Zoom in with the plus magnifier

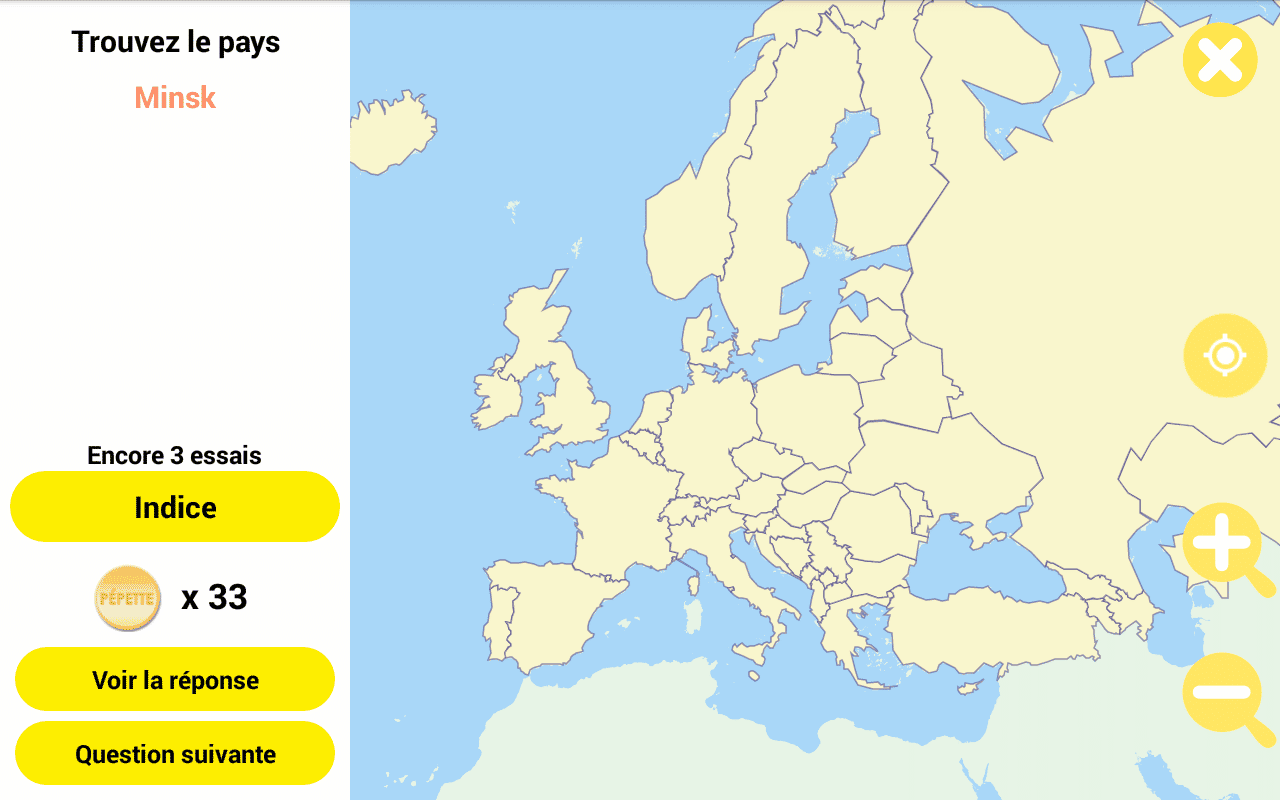click(1224, 545)
